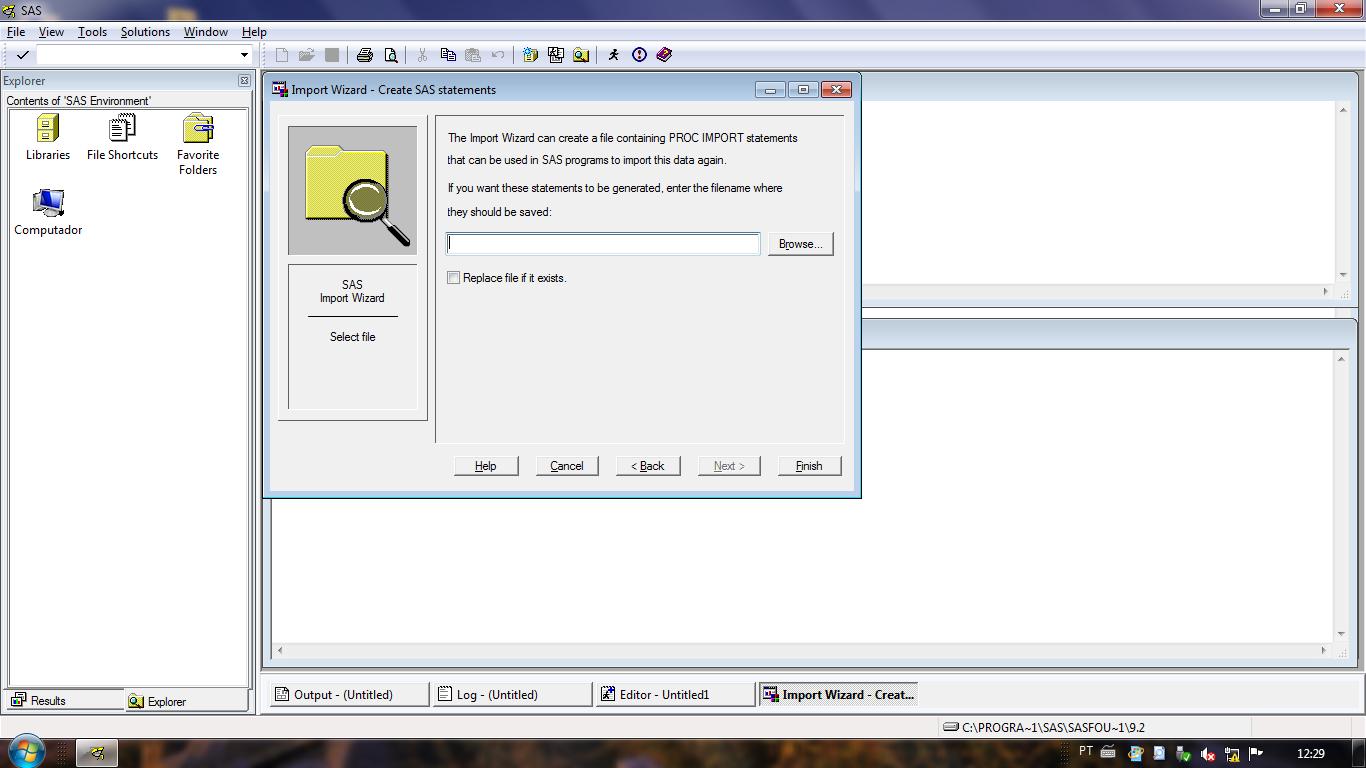This screenshot has width=1366, height=768.
Task: Open the Window menu
Action: (206, 32)
